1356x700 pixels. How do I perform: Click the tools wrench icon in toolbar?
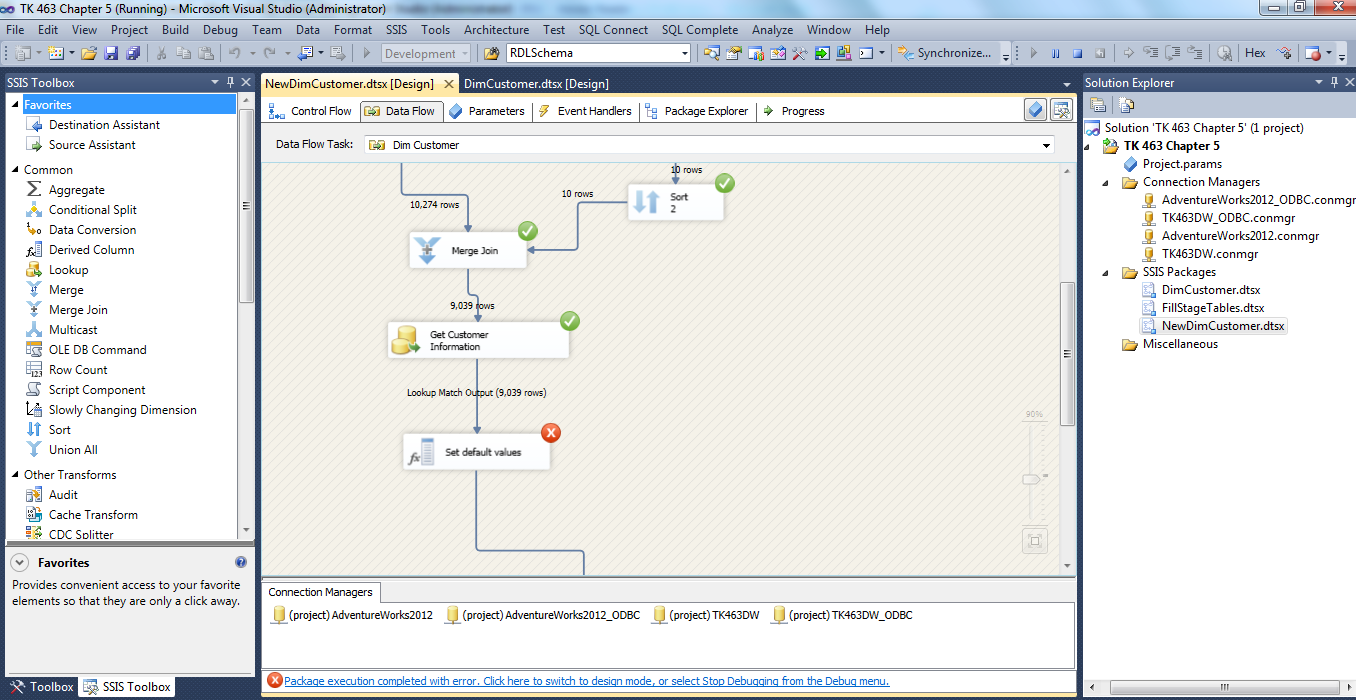pyautogui.click(x=799, y=53)
